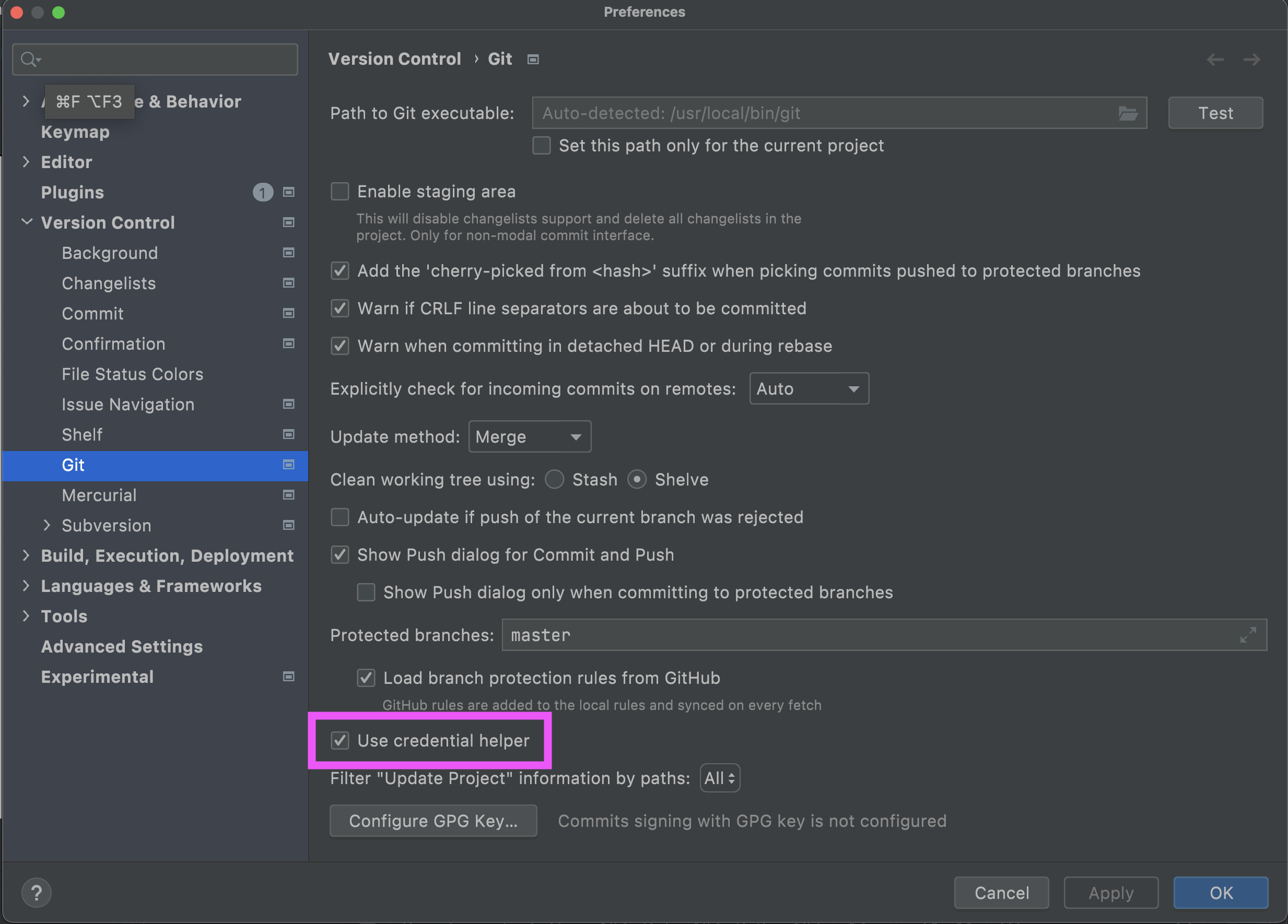Select the Stash radio button
The width and height of the screenshot is (1288, 924).
(554, 480)
